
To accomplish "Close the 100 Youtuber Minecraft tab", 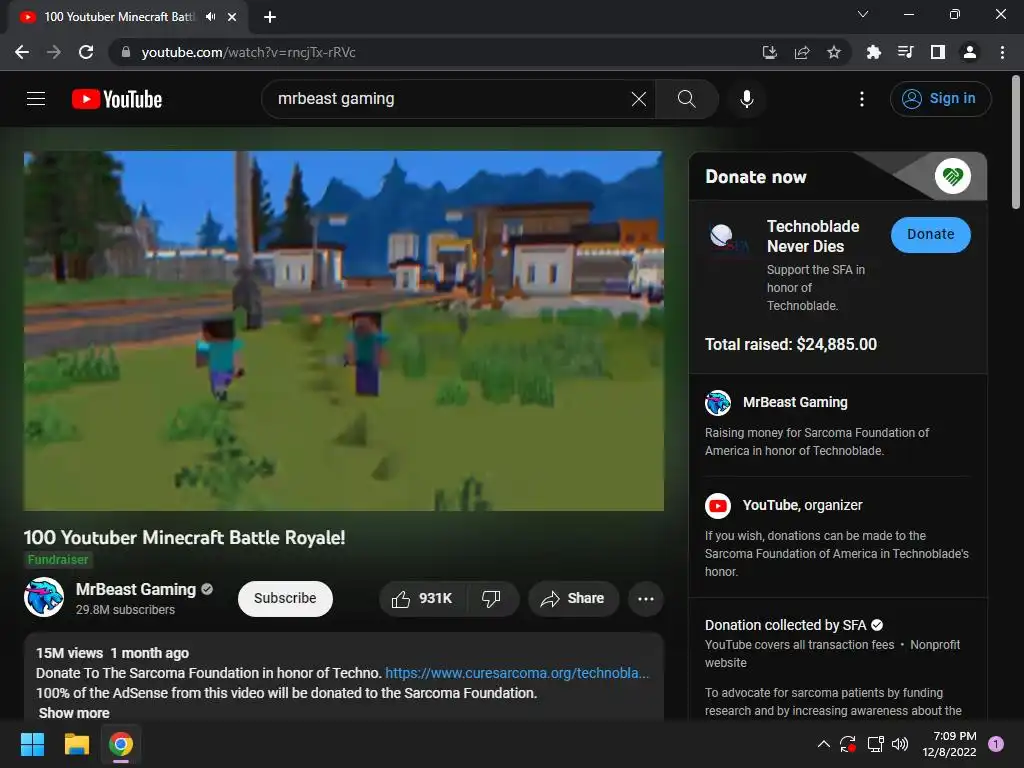I will click(232, 17).
